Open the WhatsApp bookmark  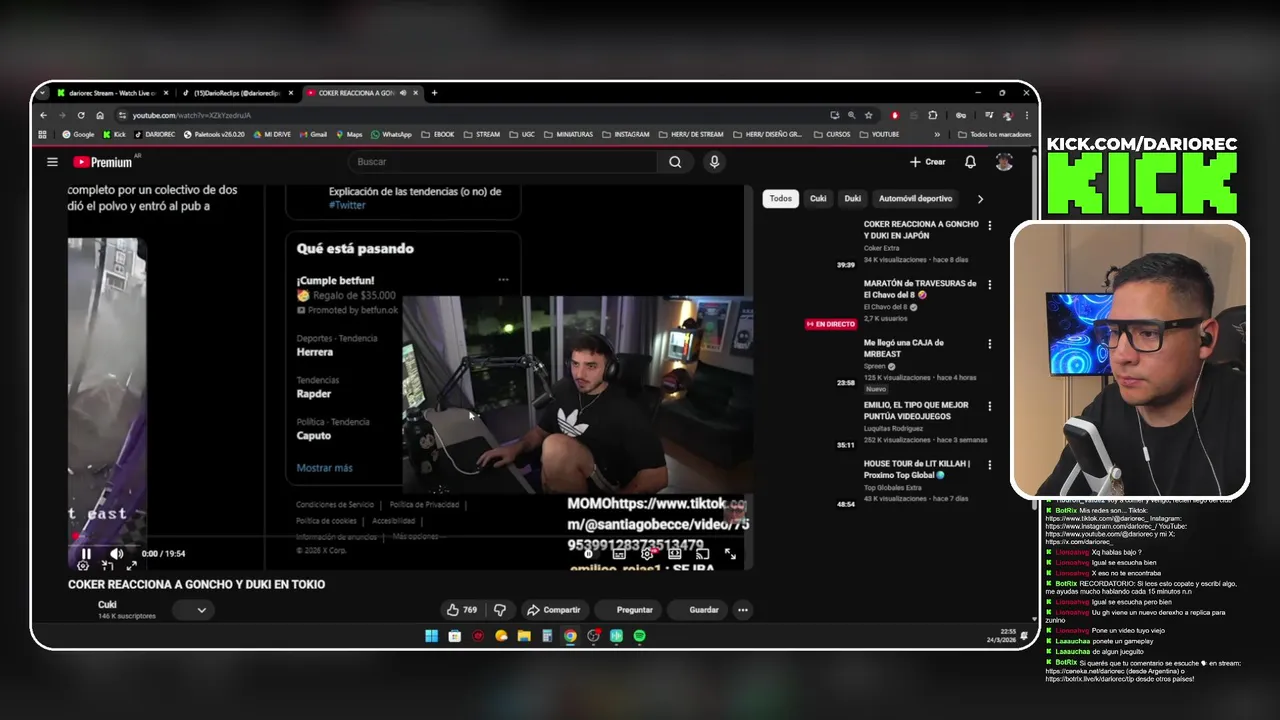coord(391,134)
